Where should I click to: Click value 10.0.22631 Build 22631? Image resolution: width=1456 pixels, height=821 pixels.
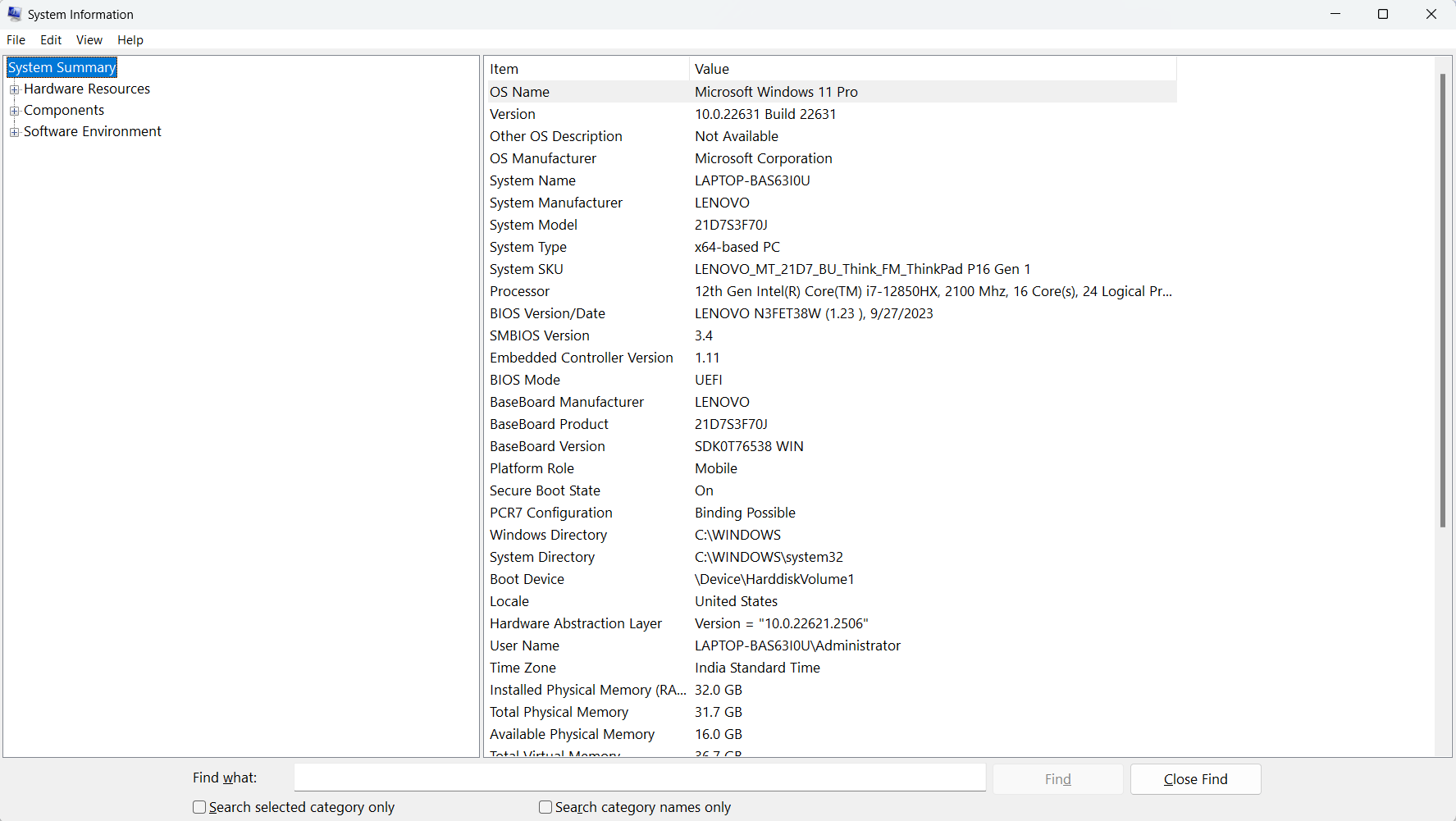click(x=765, y=114)
